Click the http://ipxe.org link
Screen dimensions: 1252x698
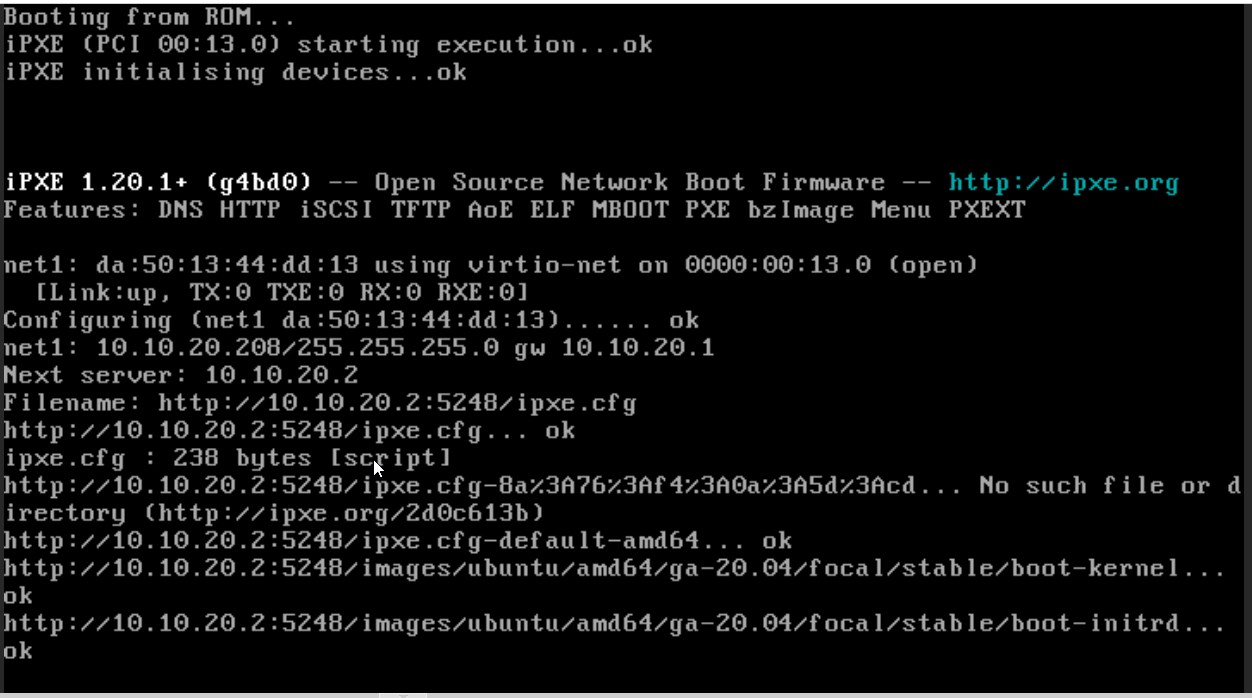pyautogui.click(x=1063, y=183)
